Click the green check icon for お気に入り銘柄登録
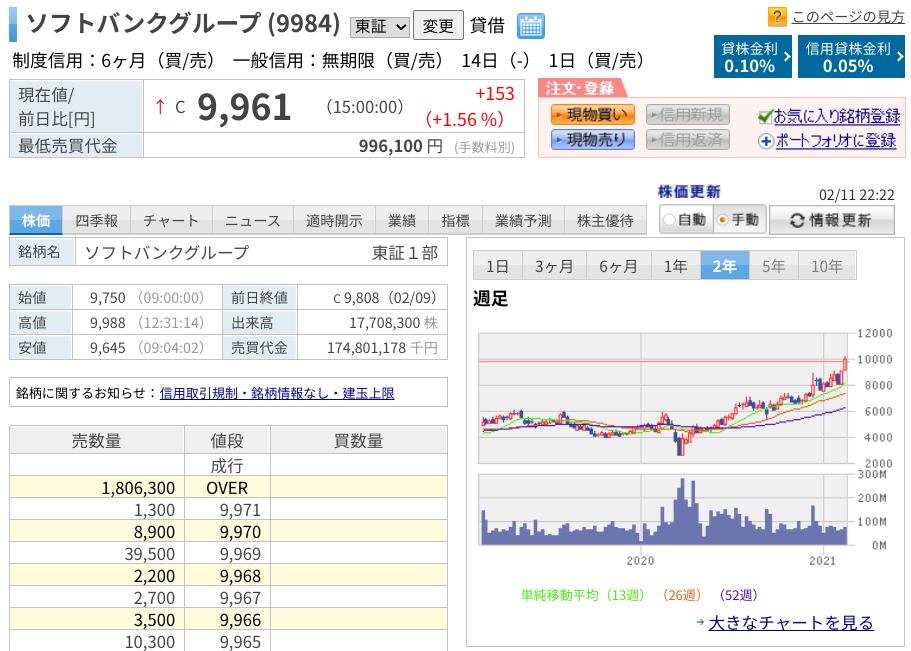Image resolution: width=911 pixels, height=651 pixels. tap(765, 117)
